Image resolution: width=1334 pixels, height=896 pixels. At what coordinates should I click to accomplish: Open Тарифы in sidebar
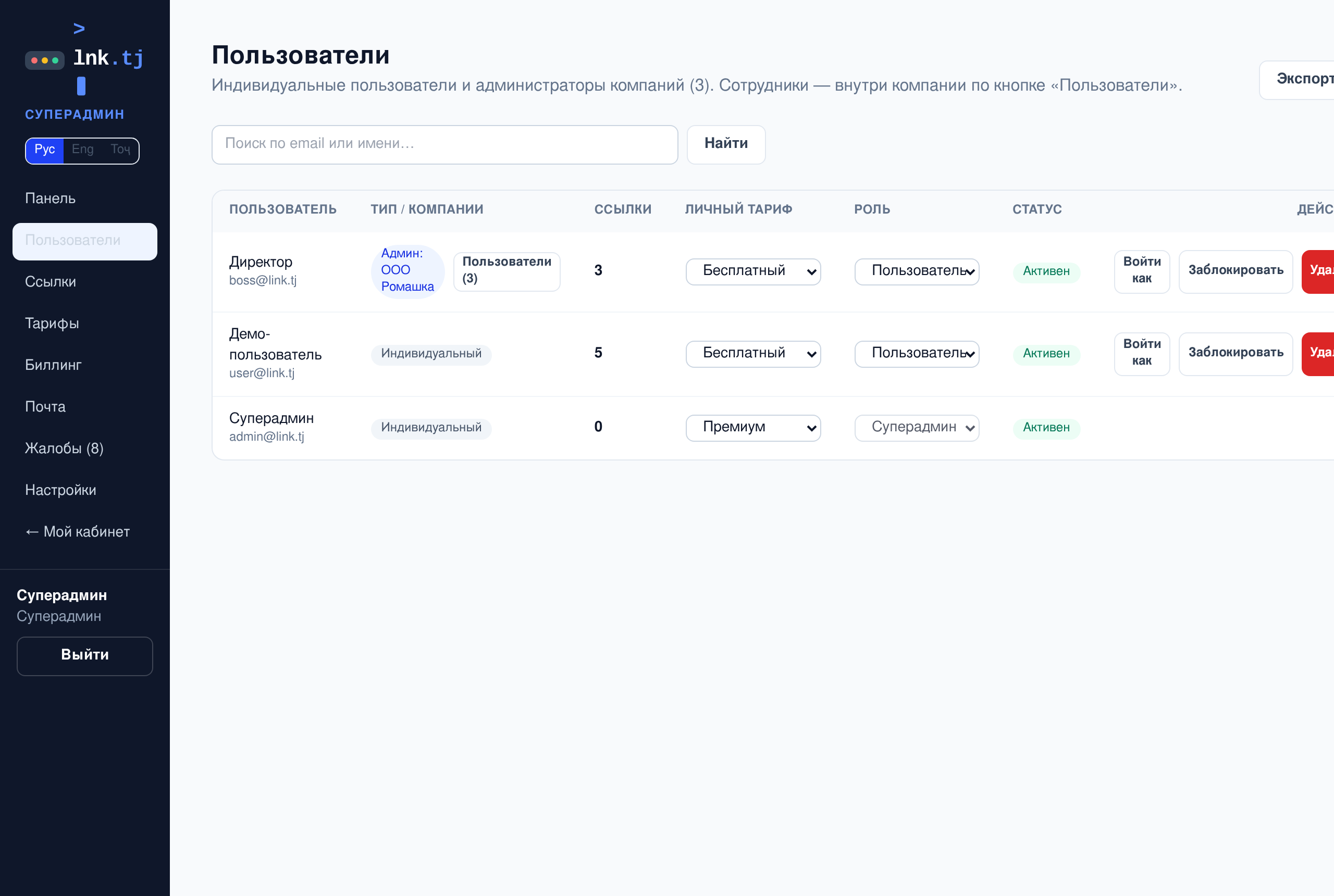[x=84, y=323]
